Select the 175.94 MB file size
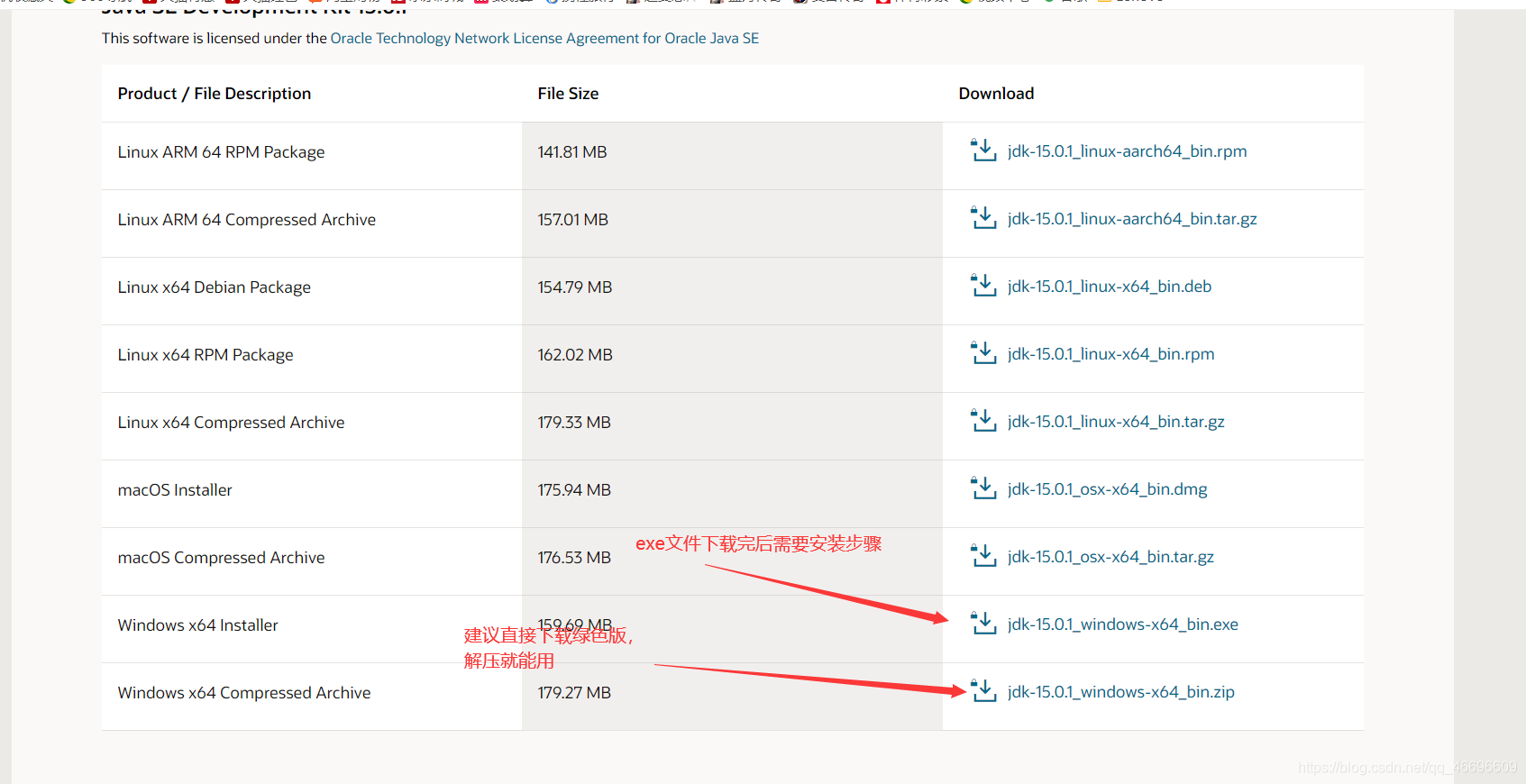The width and height of the screenshot is (1526, 784). tap(574, 490)
